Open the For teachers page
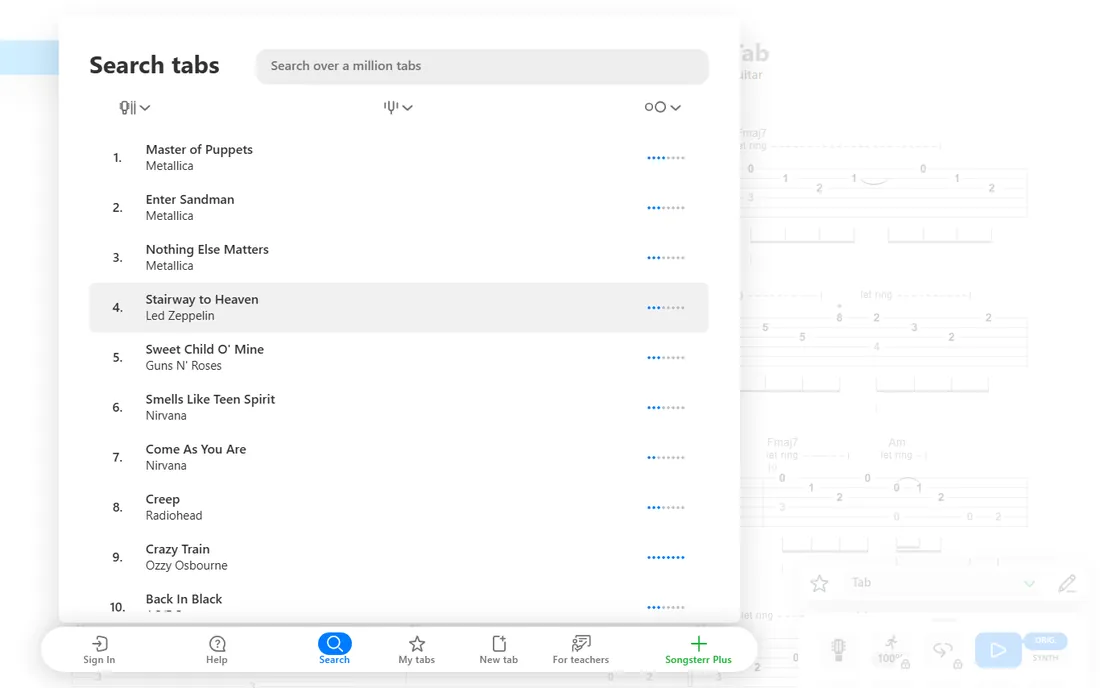 pos(581,649)
